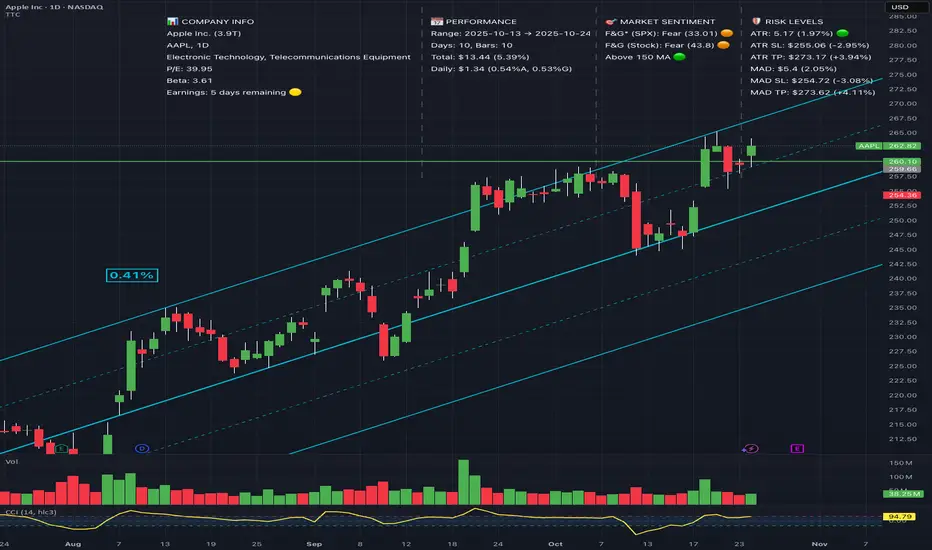This screenshot has height=550, width=932.
Task: Click 'F&G (Stock): Fear (43.8)' text
Action: point(660,45)
